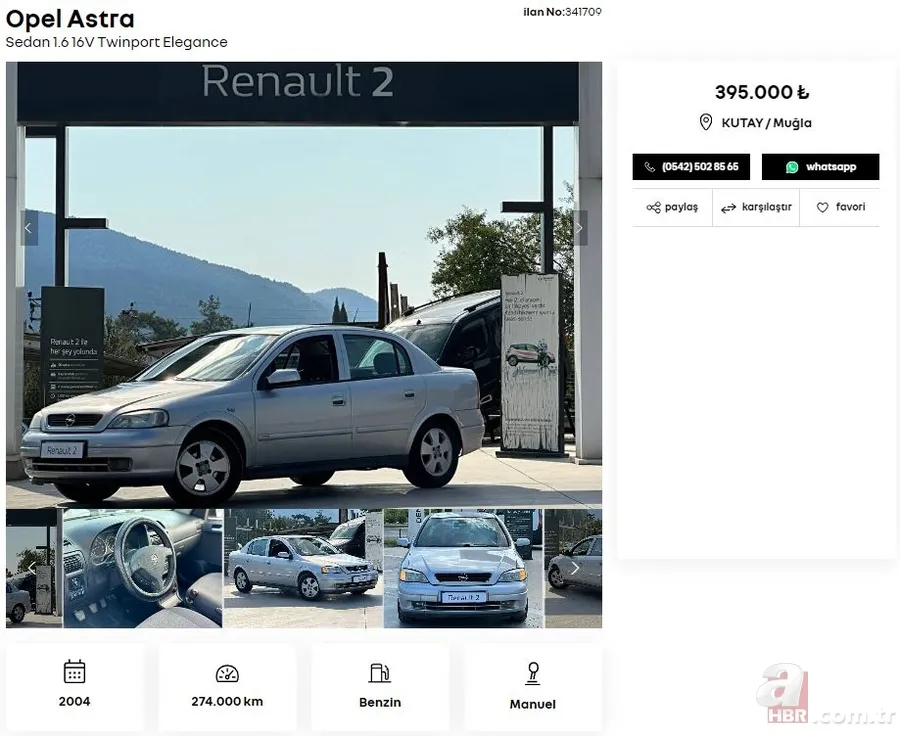Select the calendar icon above 2004
Screen dimensions: 900x736
coord(74,671)
